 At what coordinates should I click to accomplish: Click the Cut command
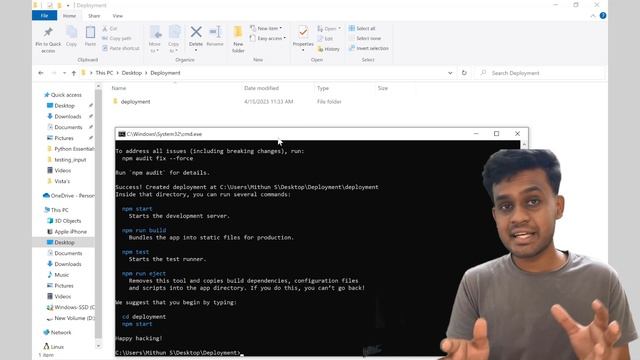pos(110,29)
